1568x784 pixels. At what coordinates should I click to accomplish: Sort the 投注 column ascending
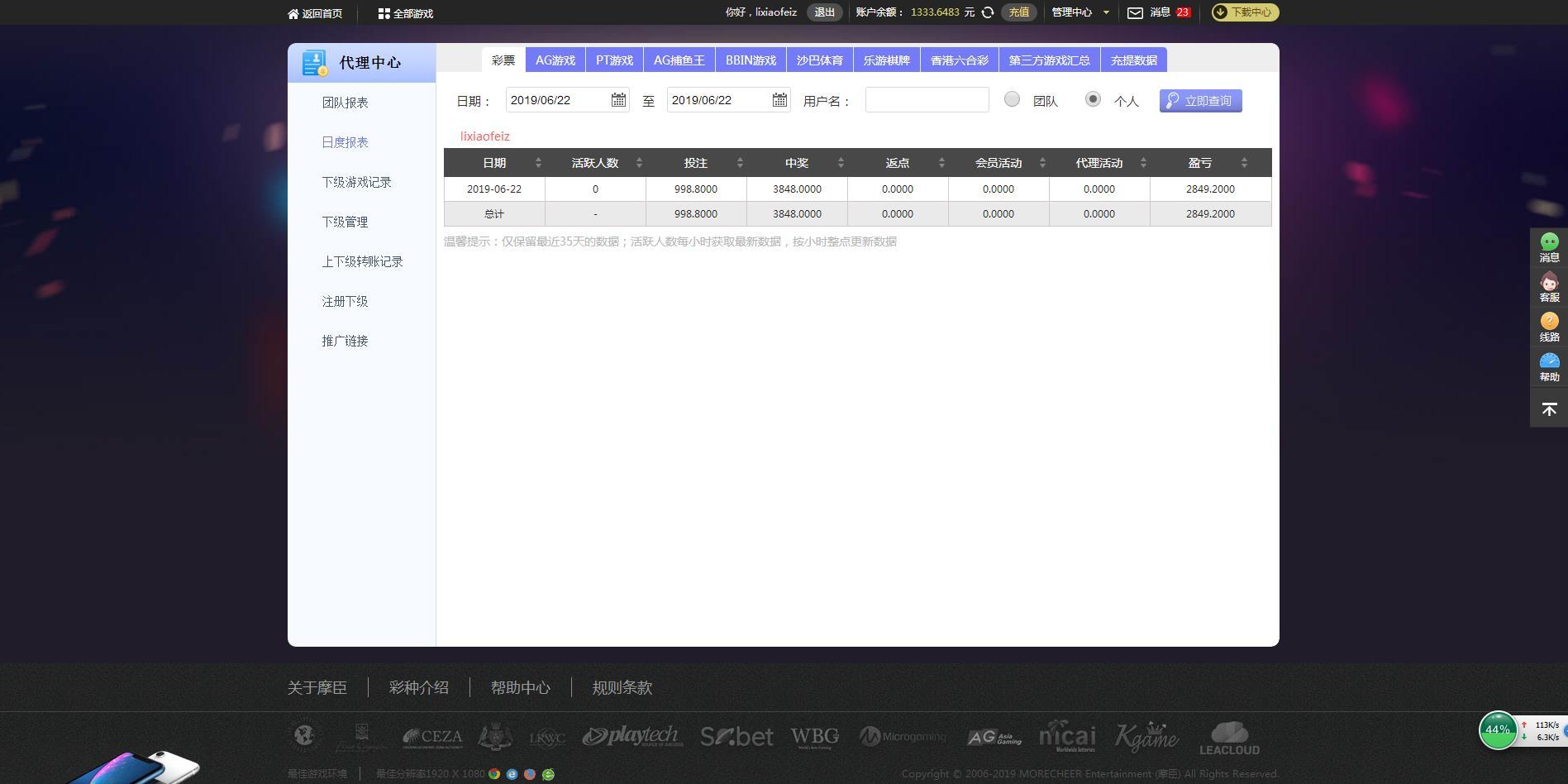click(x=740, y=159)
